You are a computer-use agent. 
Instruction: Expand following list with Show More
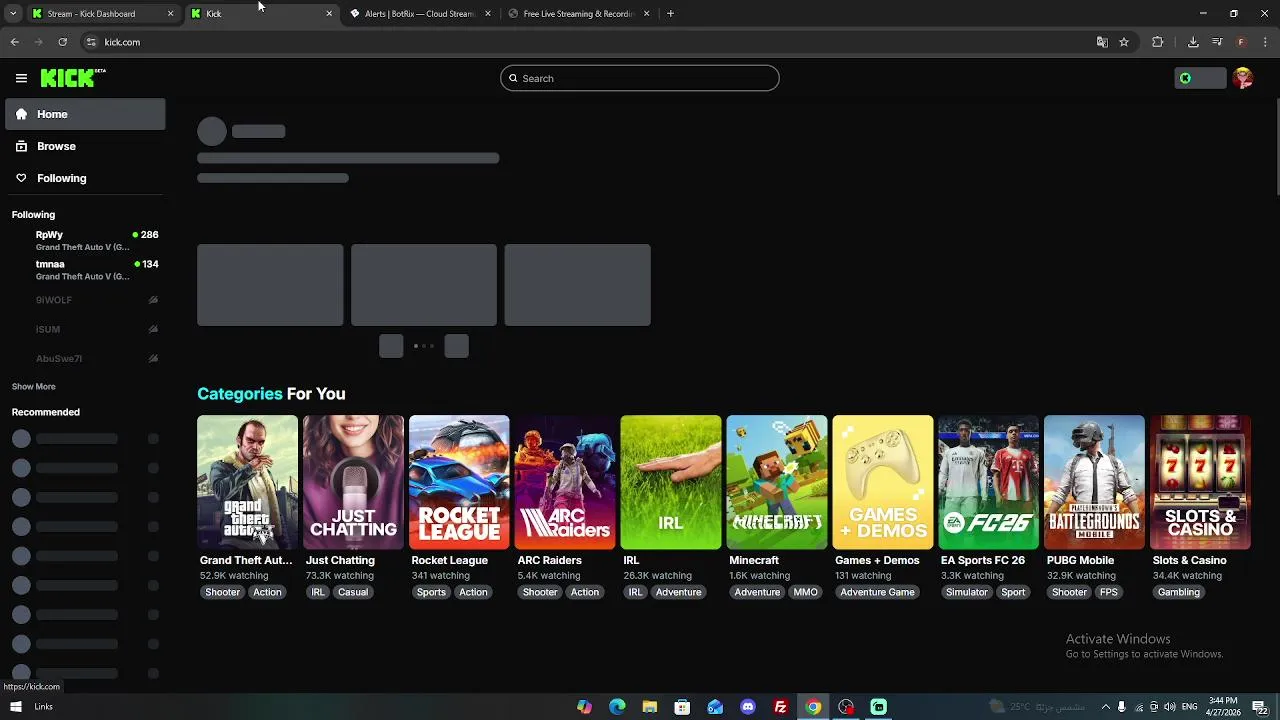(34, 386)
